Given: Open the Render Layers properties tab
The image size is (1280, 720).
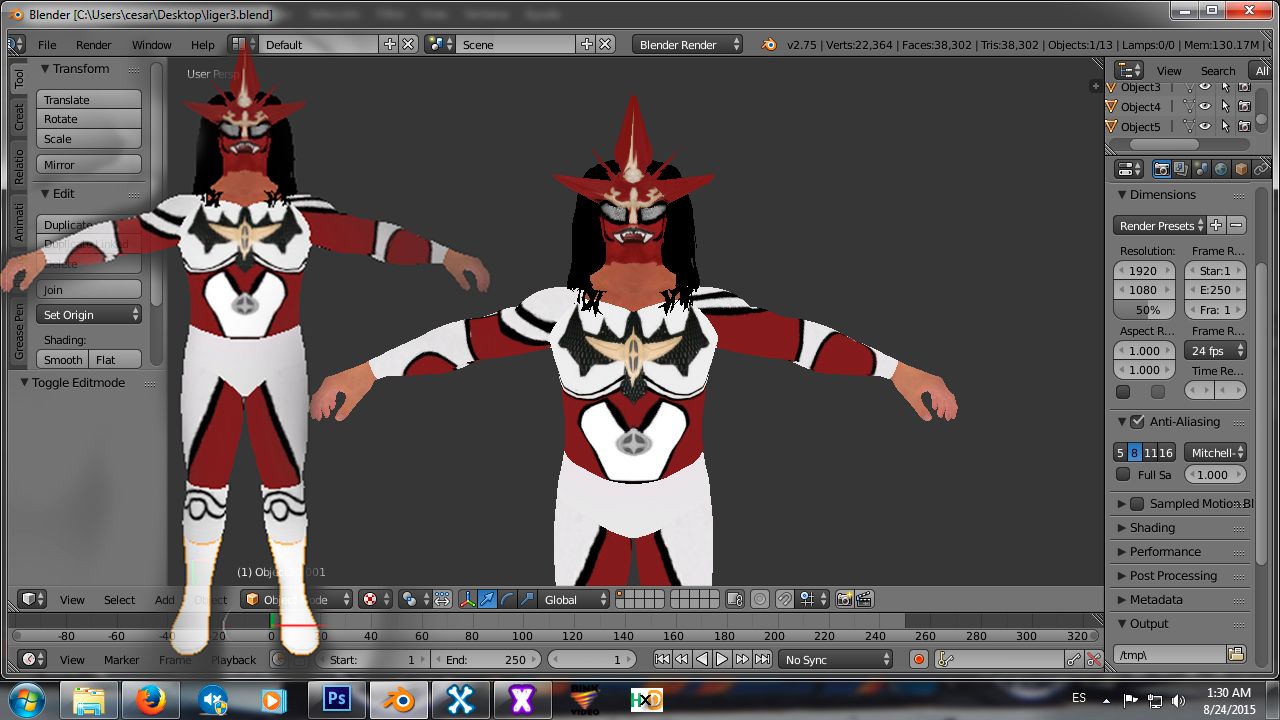Looking at the screenshot, I should click(x=1181, y=169).
